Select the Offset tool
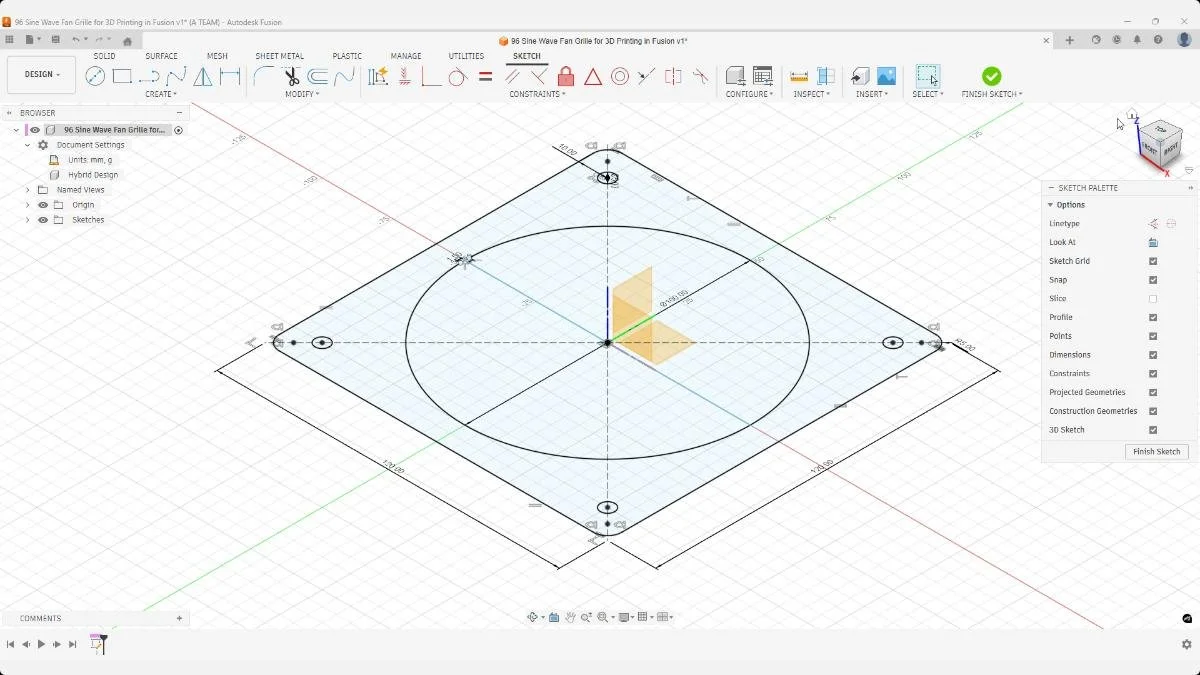 point(318,76)
